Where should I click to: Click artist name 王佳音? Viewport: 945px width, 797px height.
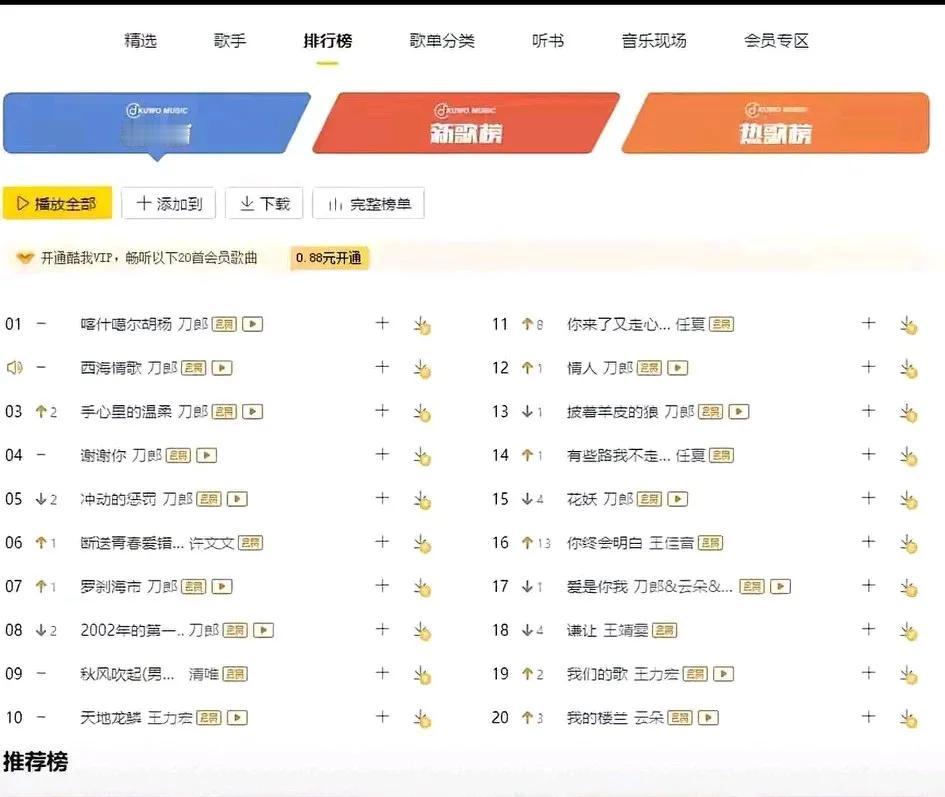coord(671,543)
